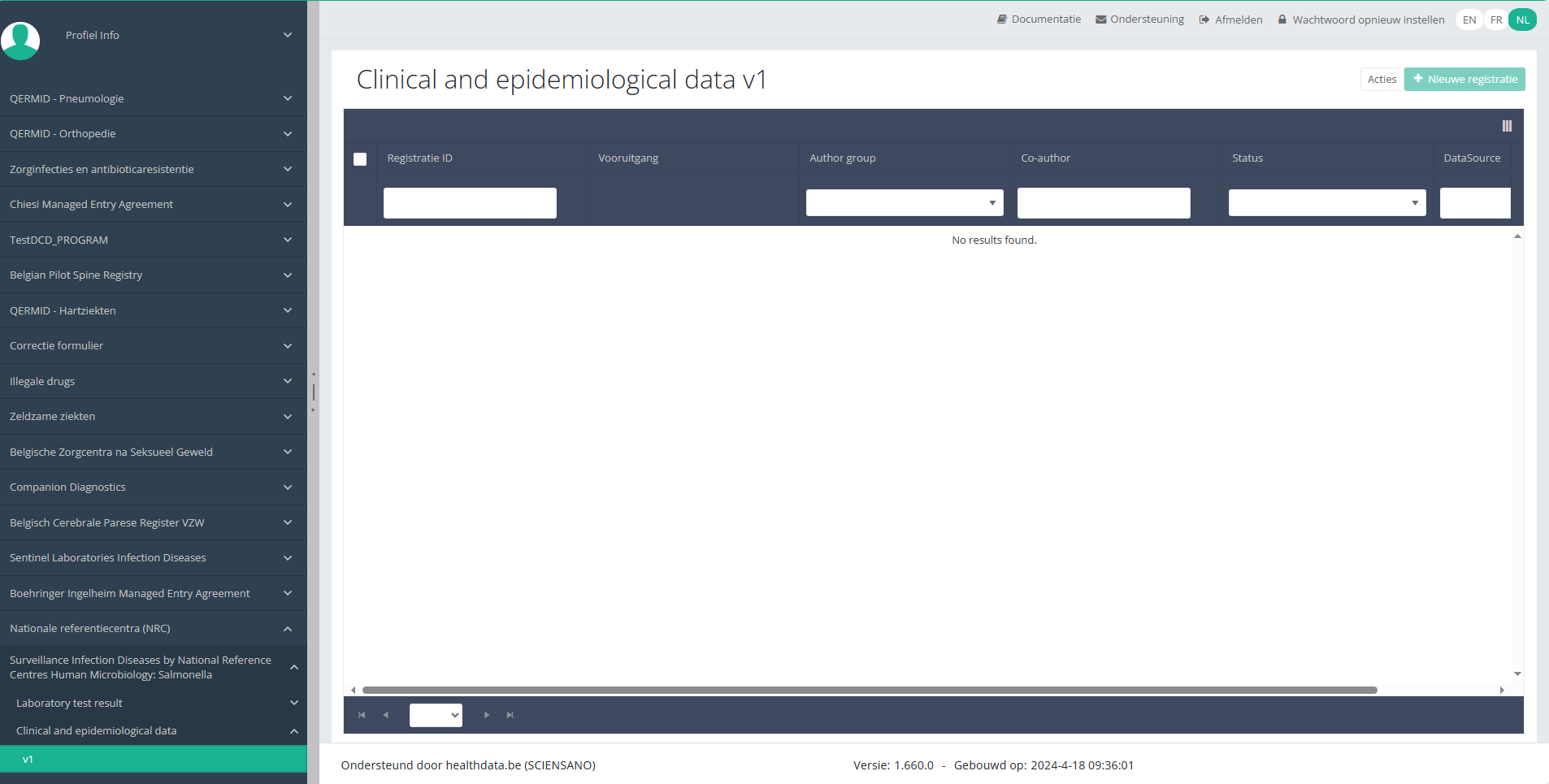The width and height of the screenshot is (1549, 784).
Task: Click the Registratie ID filter field
Action: click(x=470, y=203)
